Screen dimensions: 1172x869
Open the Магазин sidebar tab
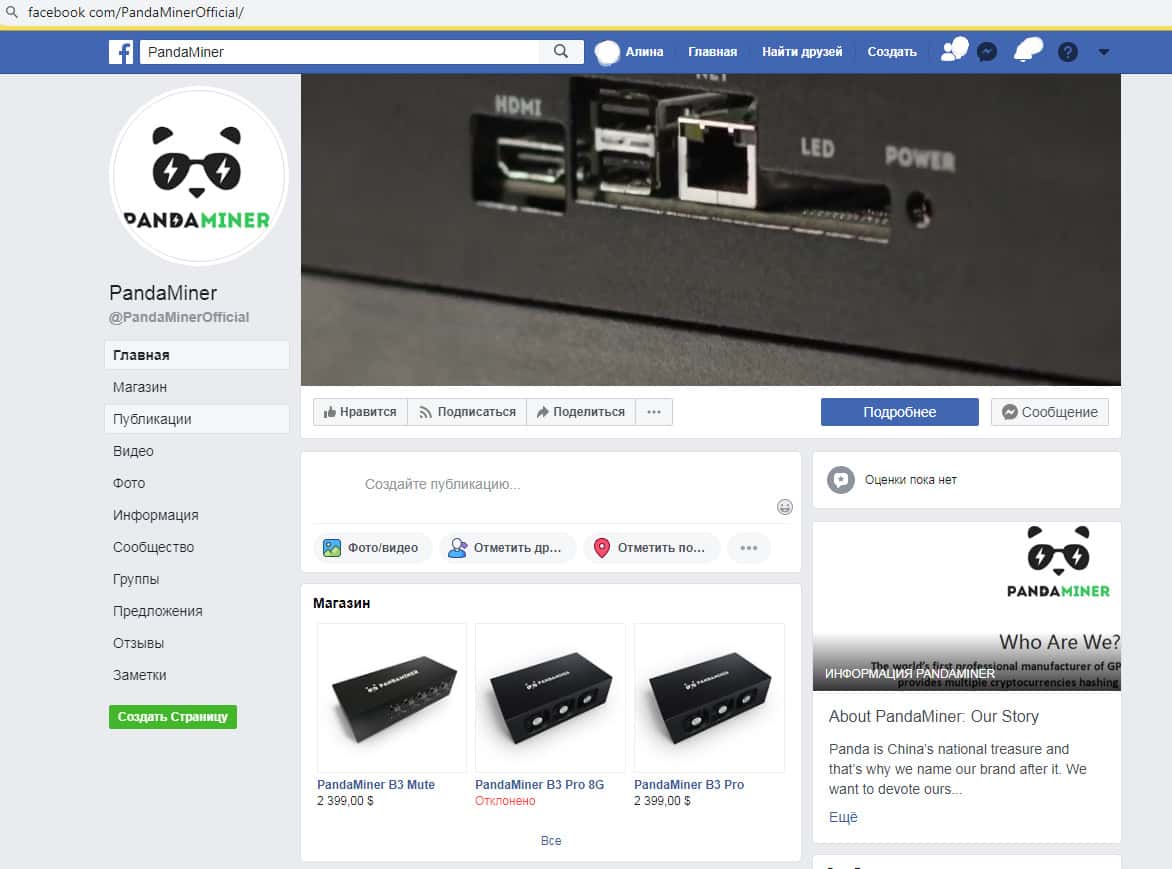[197, 387]
